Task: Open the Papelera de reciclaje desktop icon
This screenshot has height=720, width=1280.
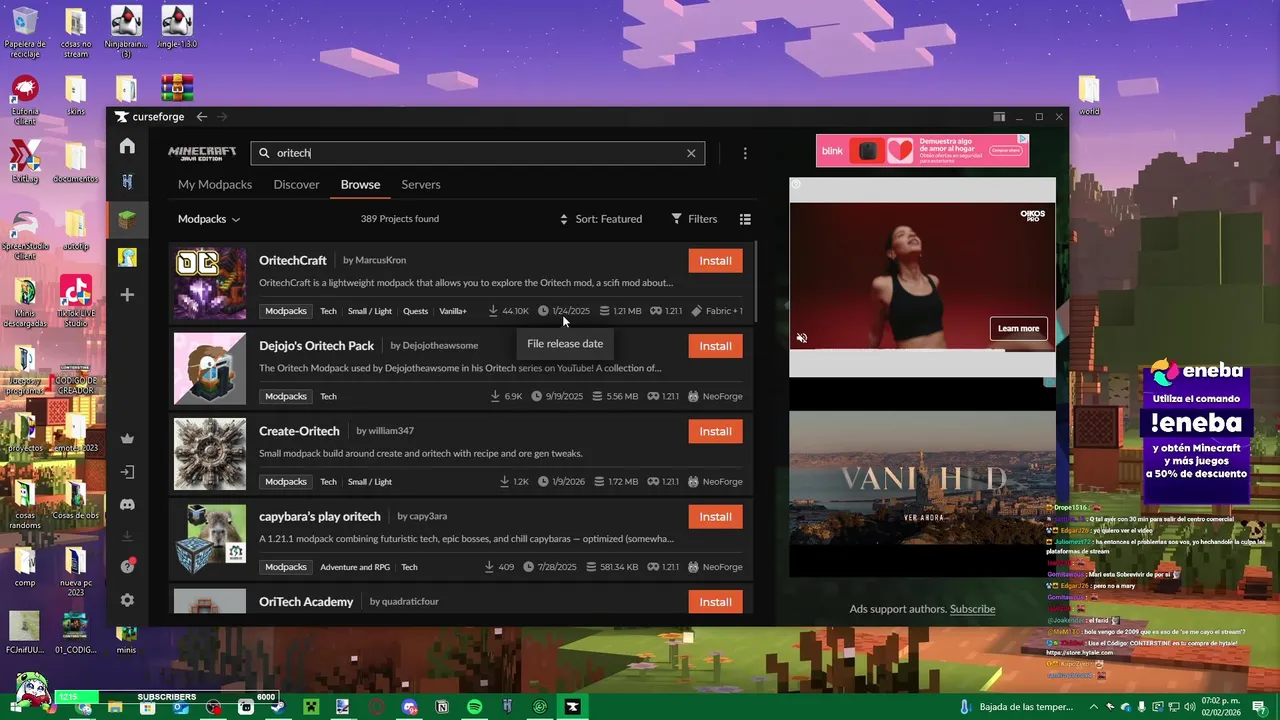Action: pyautogui.click(x=25, y=32)
